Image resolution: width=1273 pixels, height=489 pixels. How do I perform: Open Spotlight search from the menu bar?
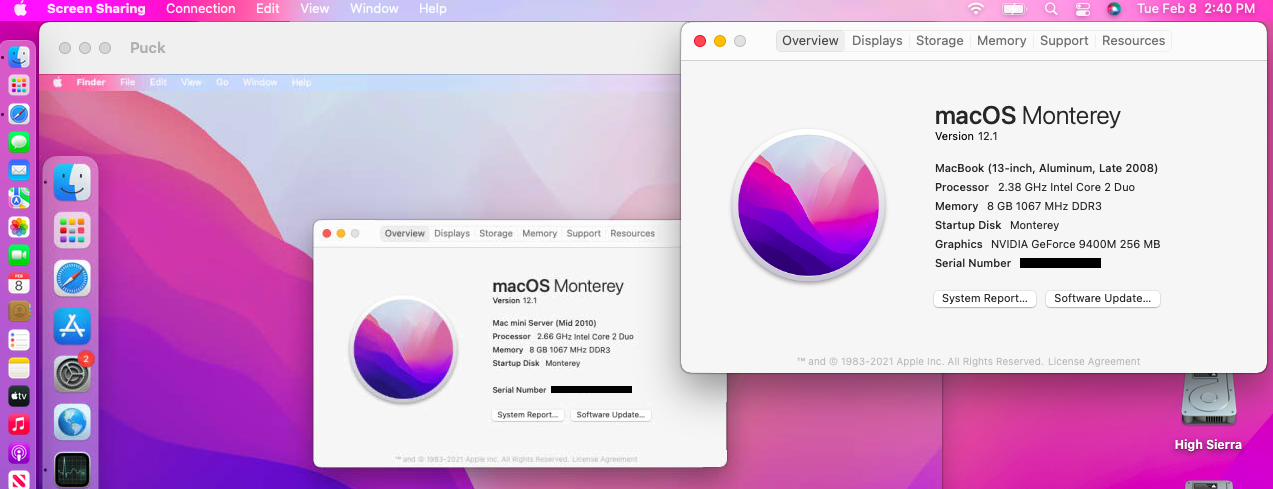click(1050, 9)
